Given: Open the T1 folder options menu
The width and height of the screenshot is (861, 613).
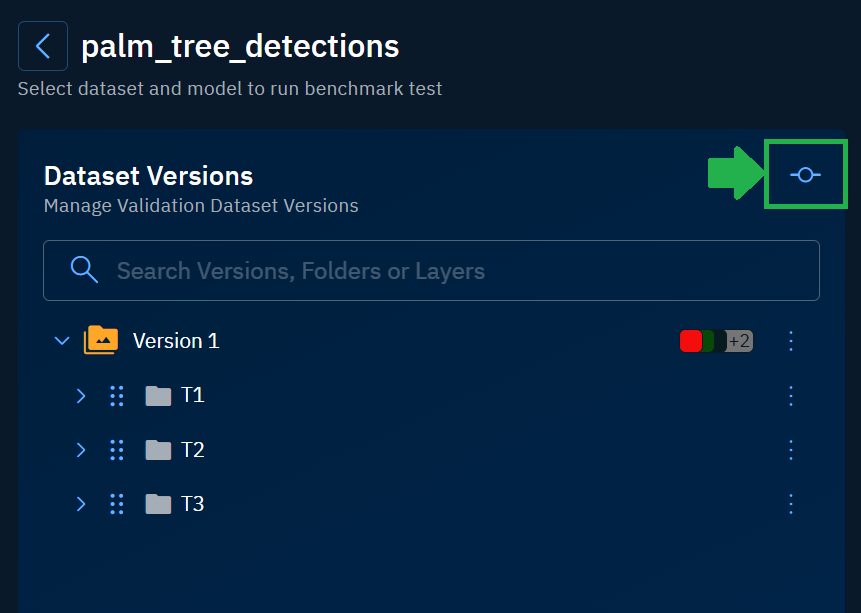Looking at the screenshot, I should pos(791,395).
